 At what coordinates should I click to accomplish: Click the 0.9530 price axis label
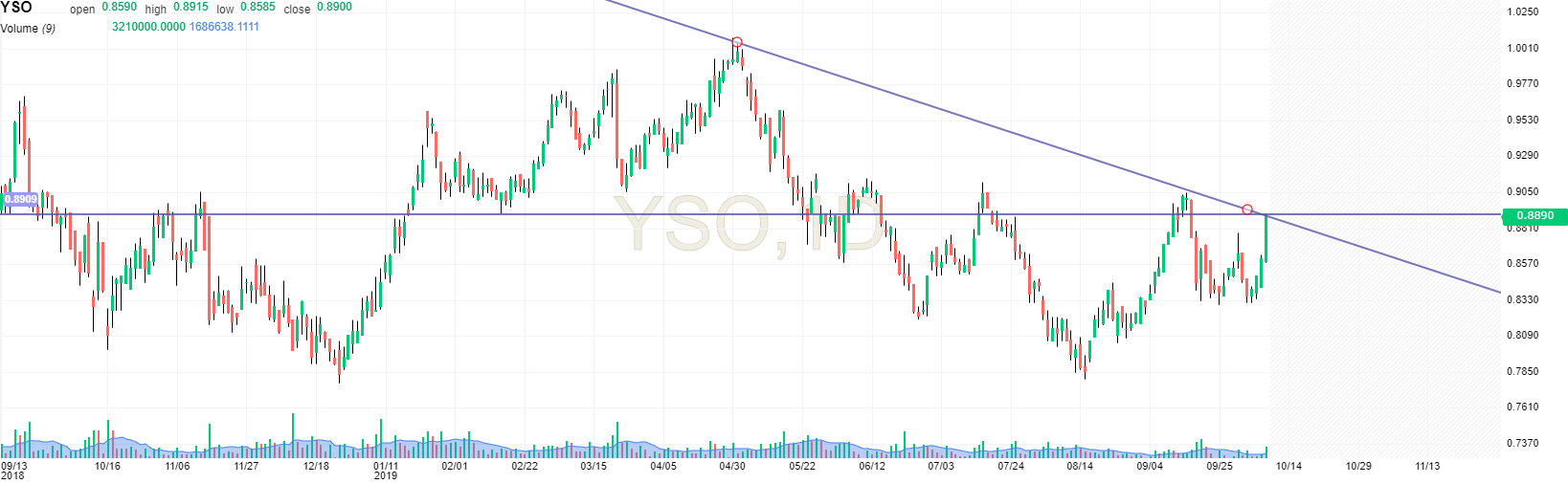(x=1522, y=121)
